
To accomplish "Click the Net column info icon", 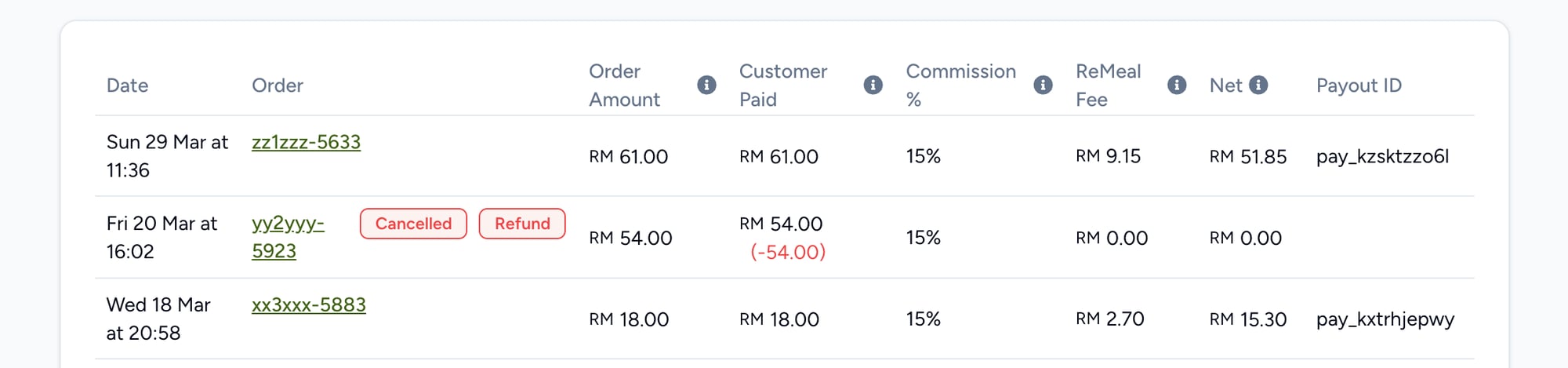I will (1258, 85).
